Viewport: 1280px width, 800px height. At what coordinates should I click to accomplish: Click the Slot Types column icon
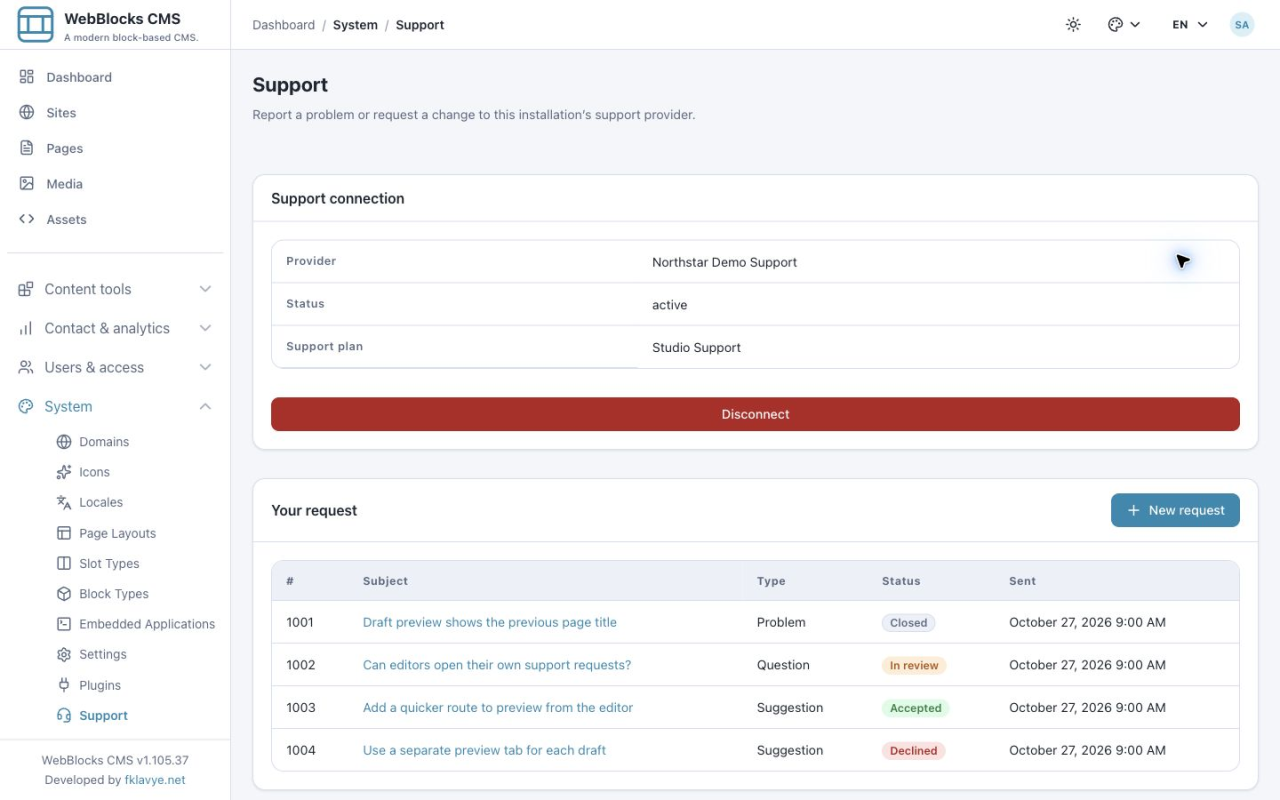coord(64,563)
